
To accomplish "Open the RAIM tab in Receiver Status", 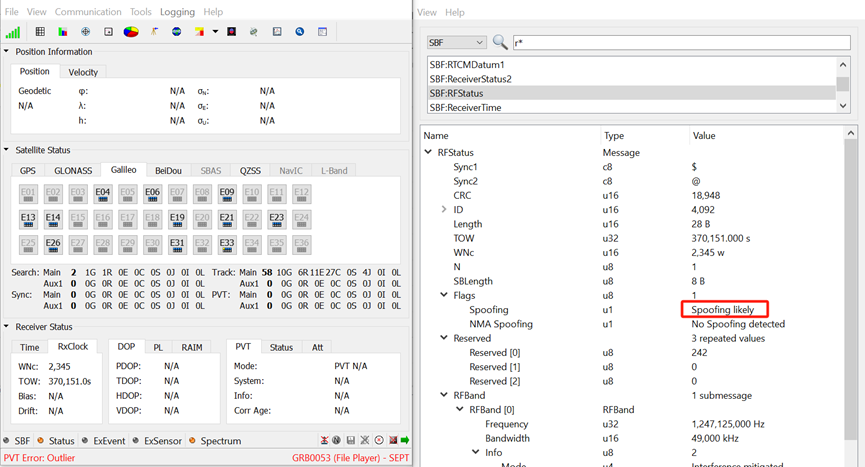I will pyautogui.click(x=192, y=347).
